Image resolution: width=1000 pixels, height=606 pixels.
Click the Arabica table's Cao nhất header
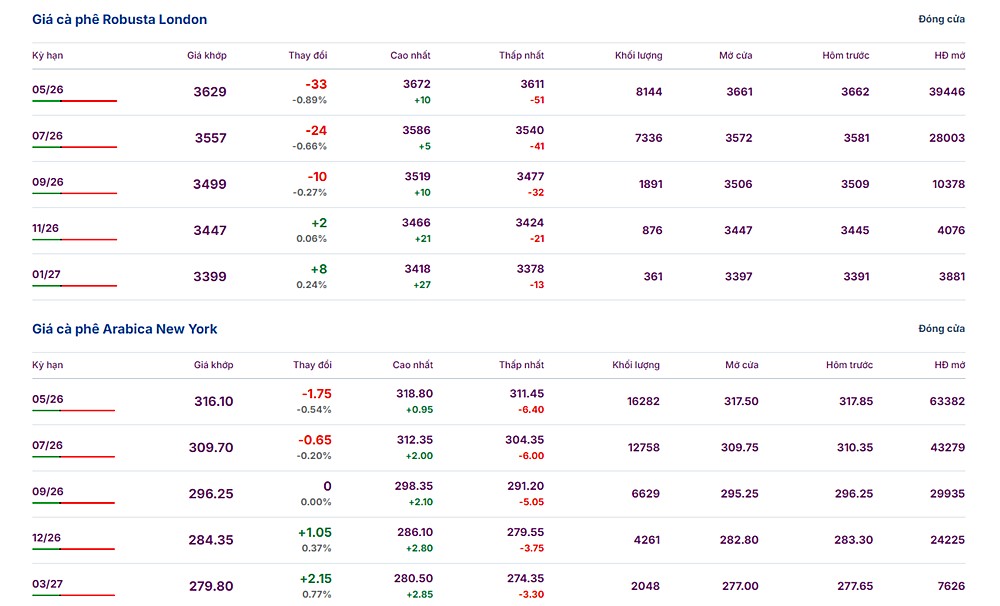point(412,365)
